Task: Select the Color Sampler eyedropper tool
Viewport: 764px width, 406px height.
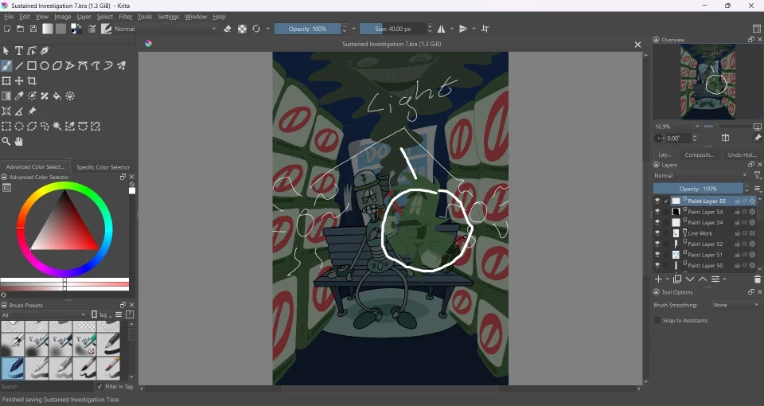Action: tap(19, 96)
